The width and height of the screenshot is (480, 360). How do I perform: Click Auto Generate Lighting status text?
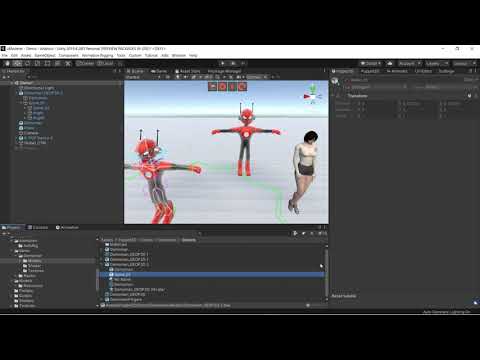tap(447, 312)
